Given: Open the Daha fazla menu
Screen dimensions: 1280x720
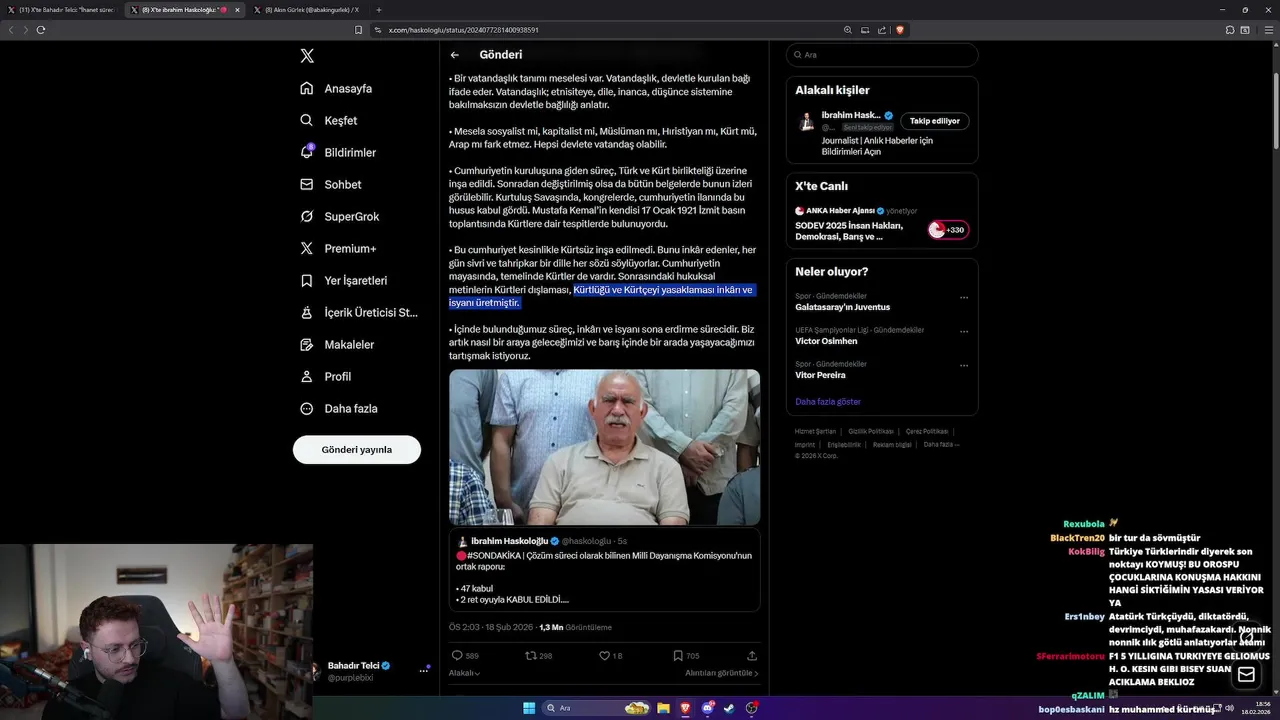Looking at the screenshot, I should (338, 408).
